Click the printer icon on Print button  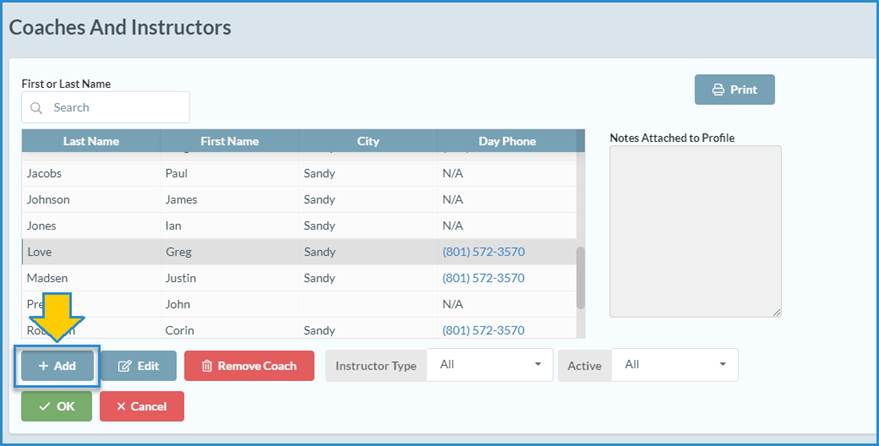pos(718,90)
